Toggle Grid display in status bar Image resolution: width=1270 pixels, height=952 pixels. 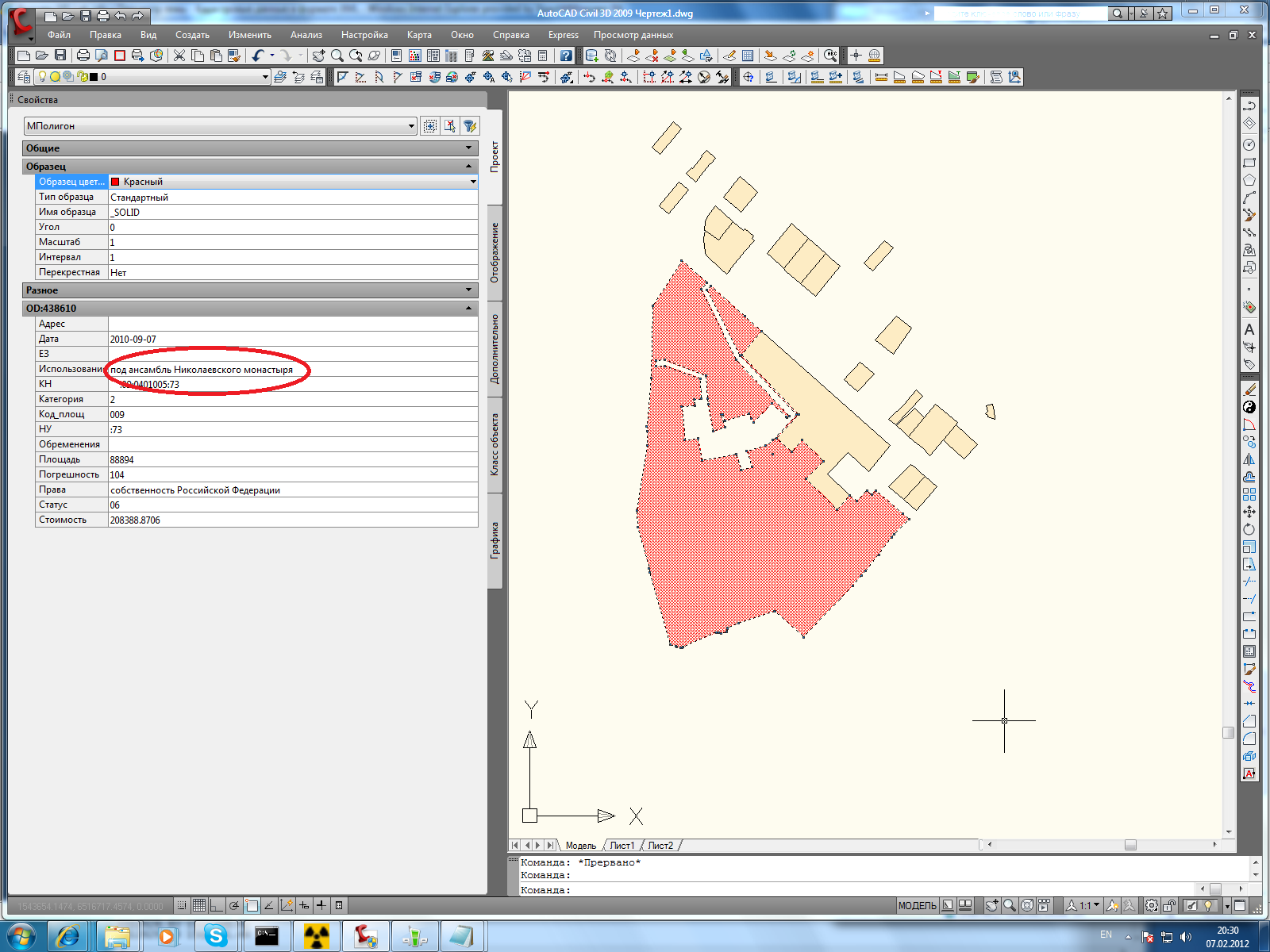(199, 905)
